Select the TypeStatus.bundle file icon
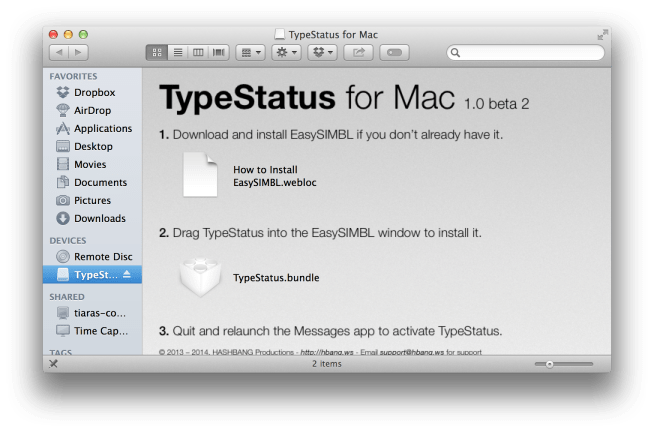The image size is (654, 432). click(x=200, y=277)
